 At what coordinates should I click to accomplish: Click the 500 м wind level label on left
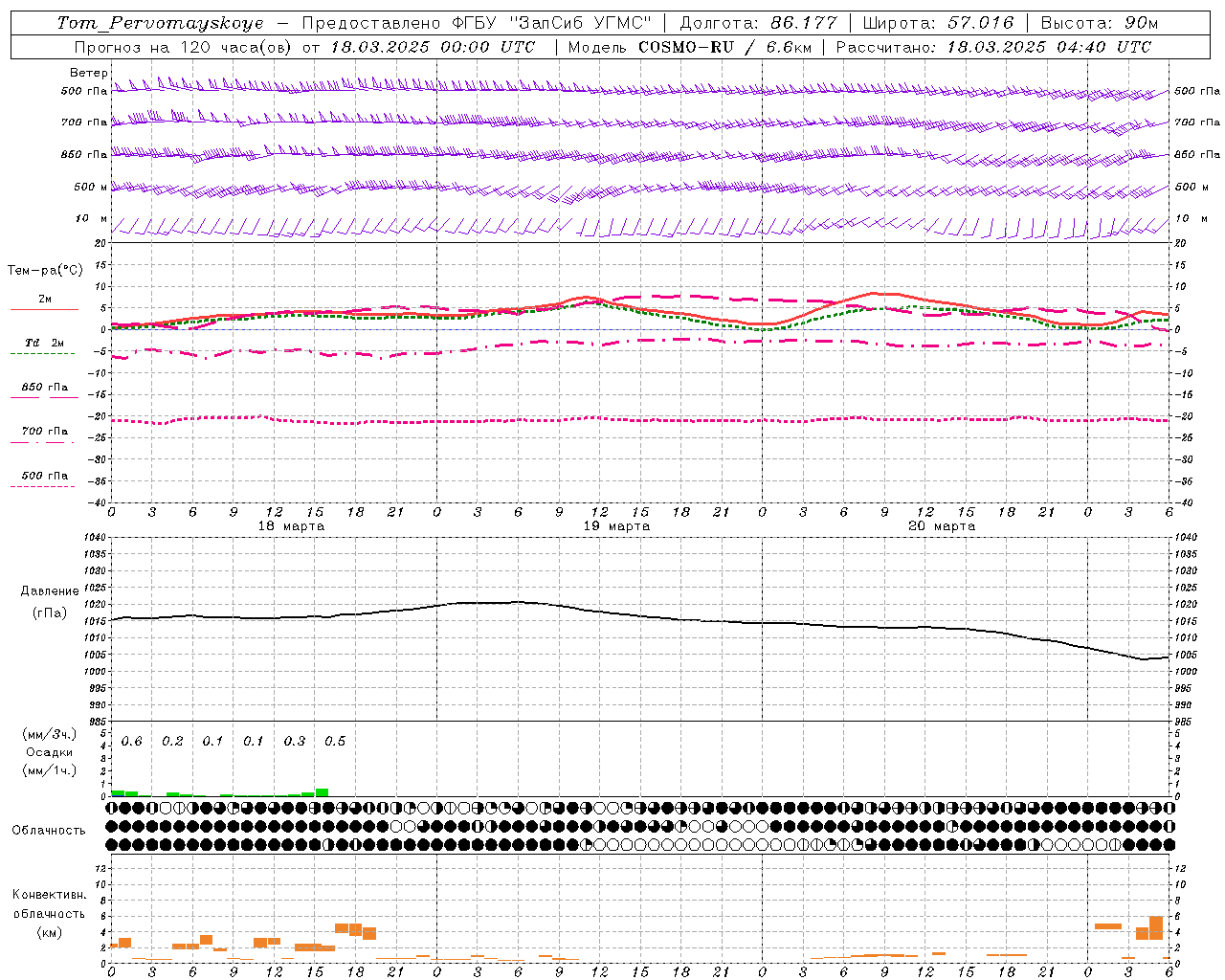(91, 187)
